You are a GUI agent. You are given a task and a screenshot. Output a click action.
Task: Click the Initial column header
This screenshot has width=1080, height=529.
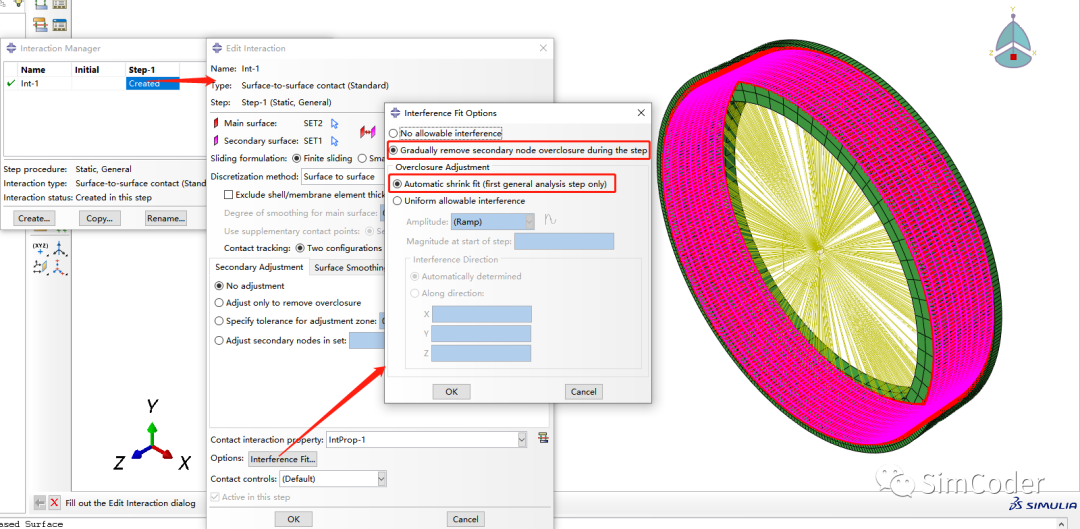pos(98,70)
